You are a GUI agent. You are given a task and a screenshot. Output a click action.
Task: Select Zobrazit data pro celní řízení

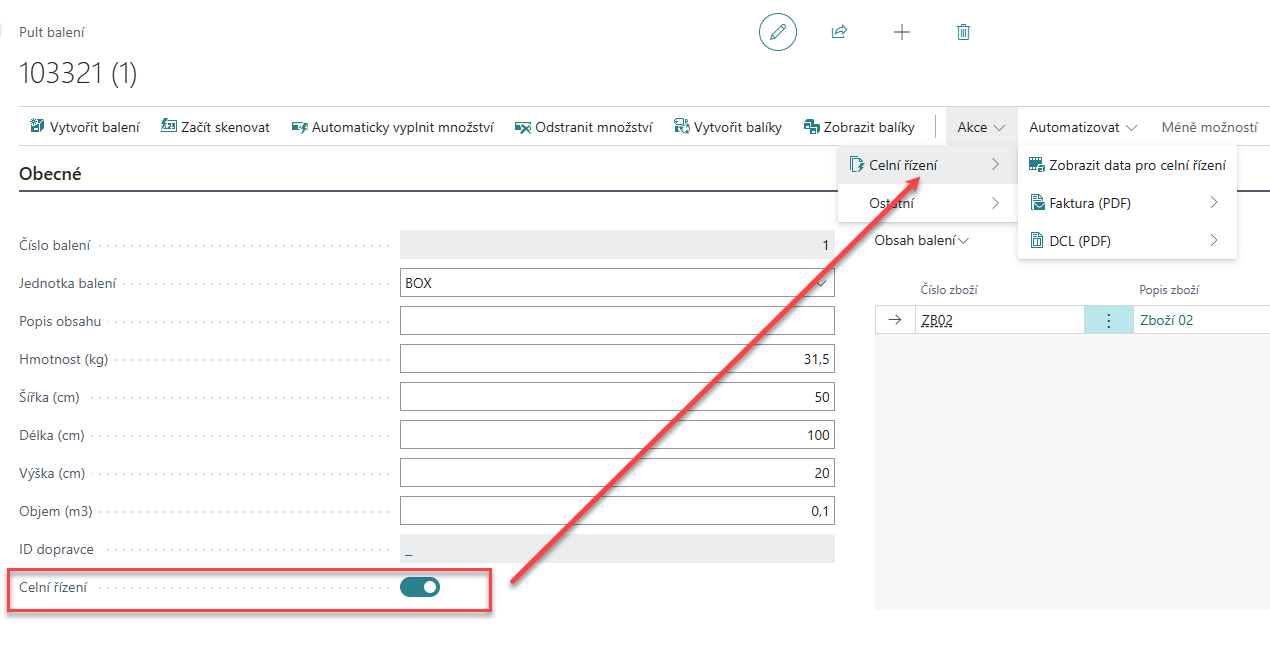[1127, 165]
